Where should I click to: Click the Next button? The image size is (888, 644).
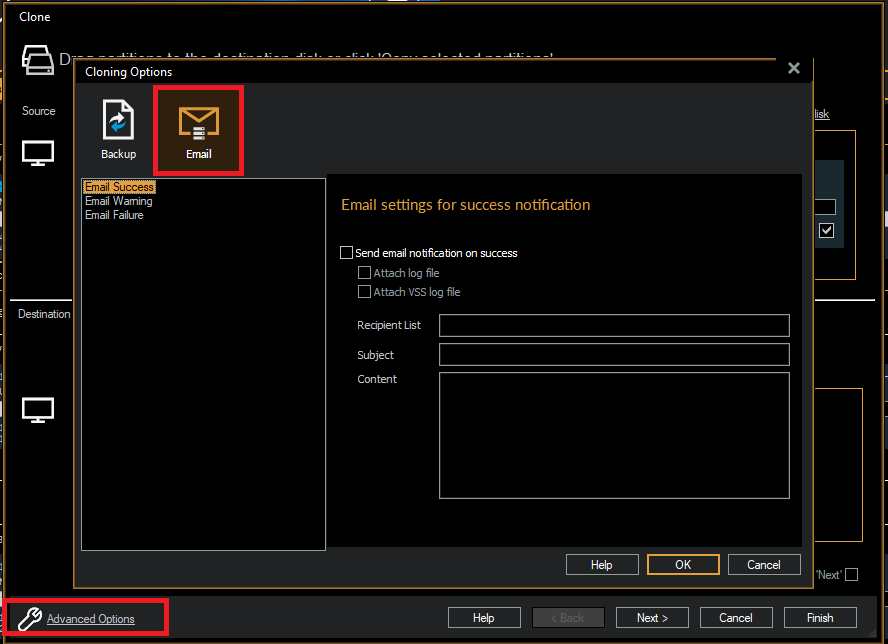652,617
